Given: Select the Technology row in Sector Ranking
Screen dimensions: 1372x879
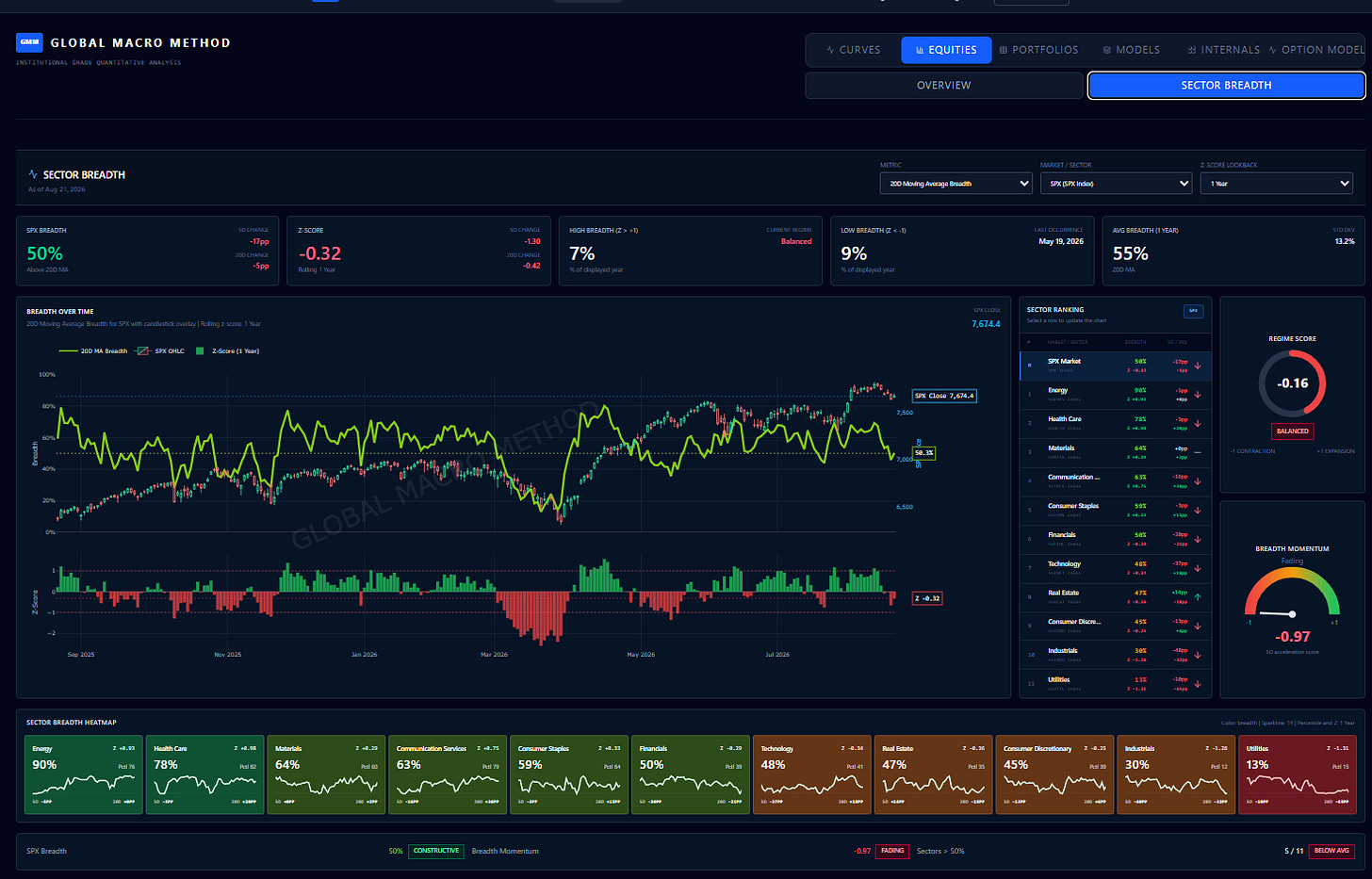Looking at the screenshot, I should coord(1115,568).
